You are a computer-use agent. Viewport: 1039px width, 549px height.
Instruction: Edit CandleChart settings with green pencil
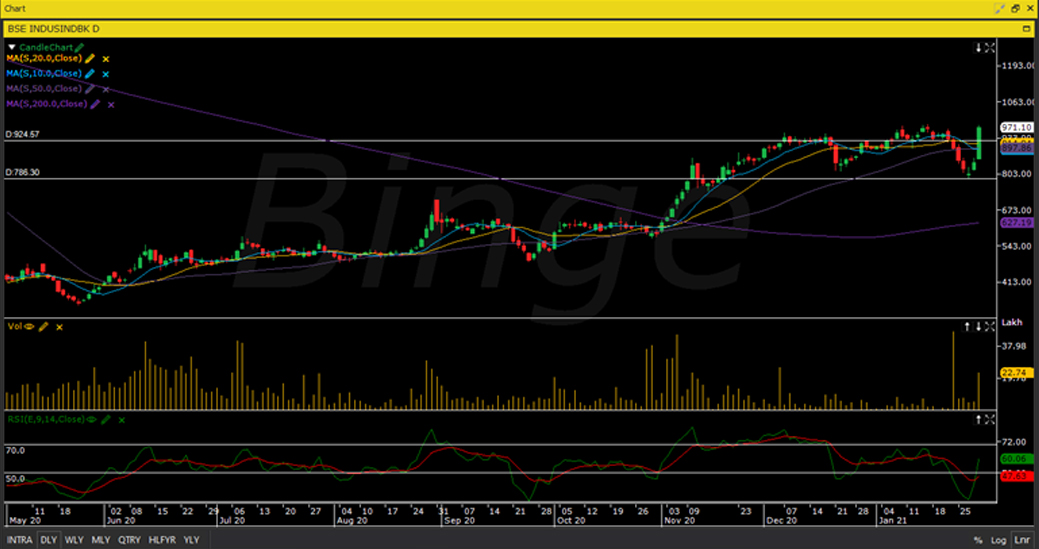point(80,48)
